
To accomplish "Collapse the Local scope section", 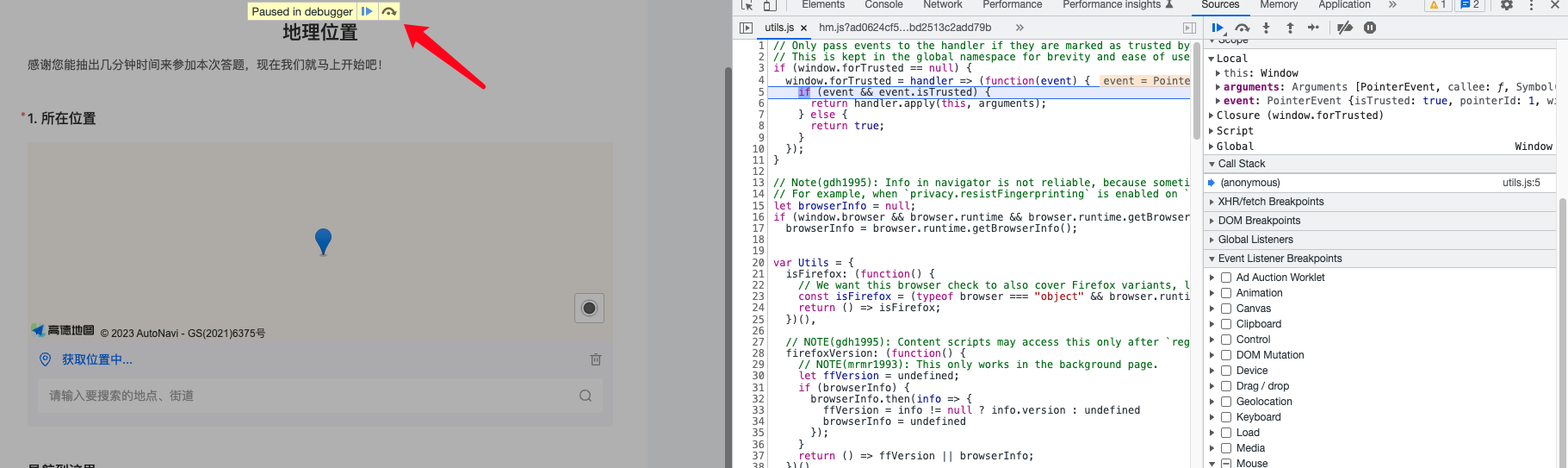I will click(x=1212, y=59).
